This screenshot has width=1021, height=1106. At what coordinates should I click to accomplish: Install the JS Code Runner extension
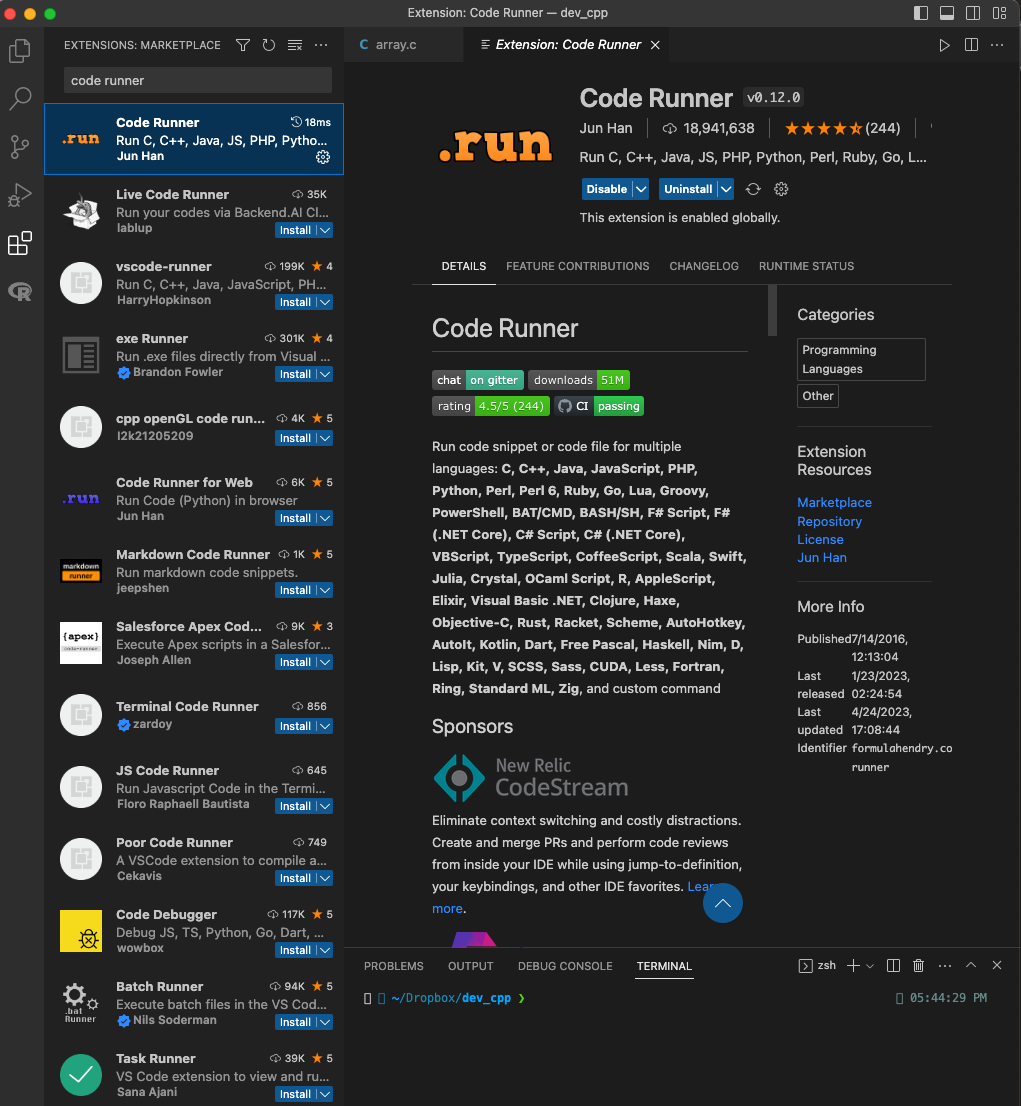[295, 806]
